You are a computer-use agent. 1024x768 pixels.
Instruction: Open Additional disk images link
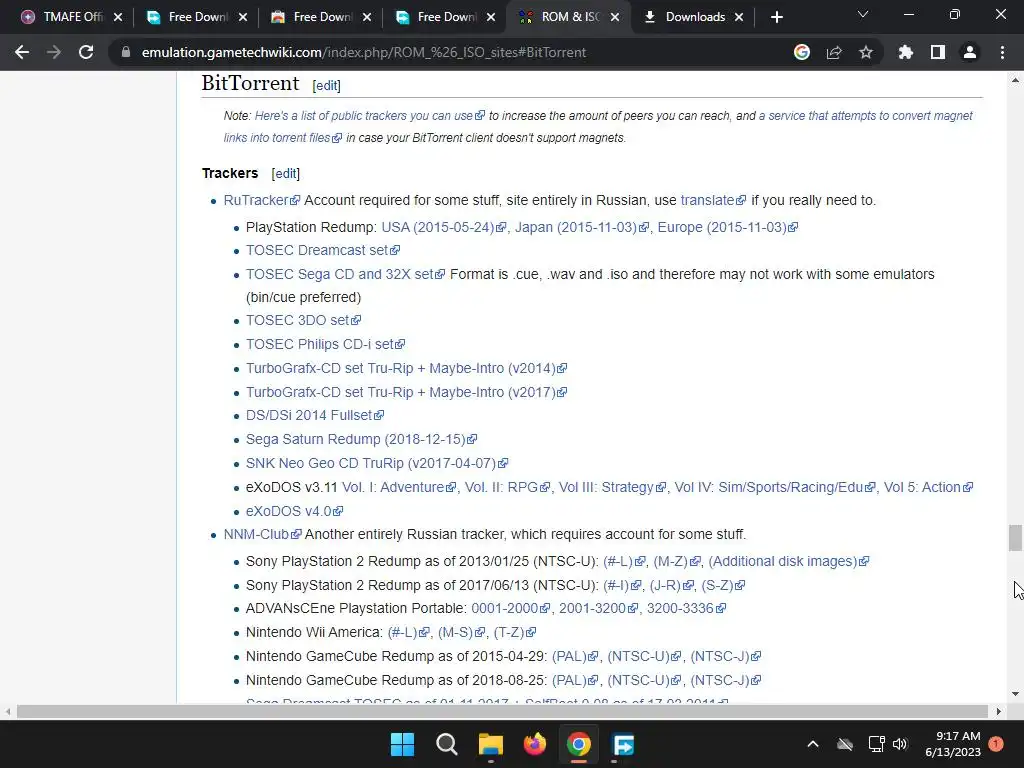click(788, 562)
